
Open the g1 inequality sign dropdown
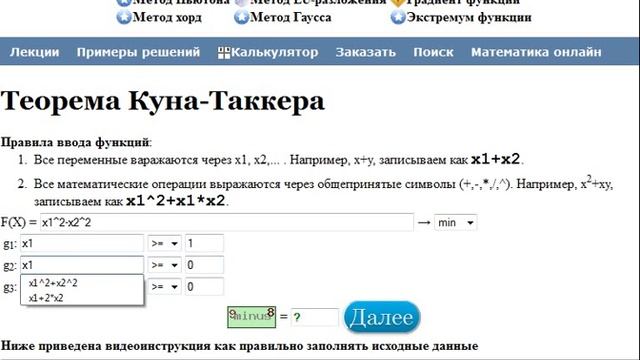[164, 243]
